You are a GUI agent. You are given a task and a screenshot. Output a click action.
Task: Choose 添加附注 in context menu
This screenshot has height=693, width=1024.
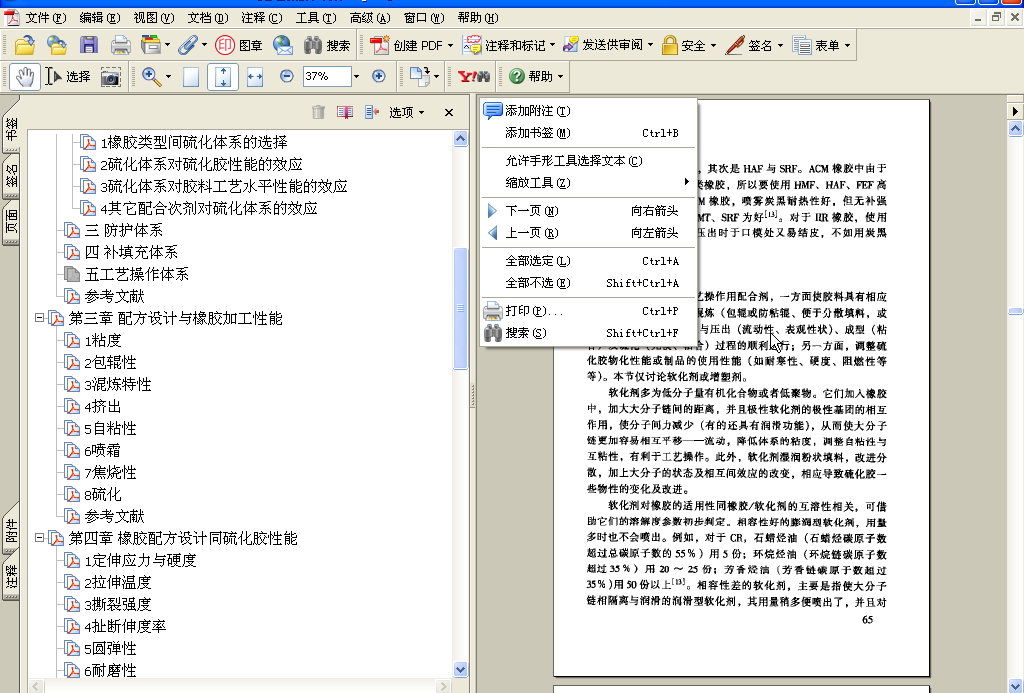tap(590, 111)
